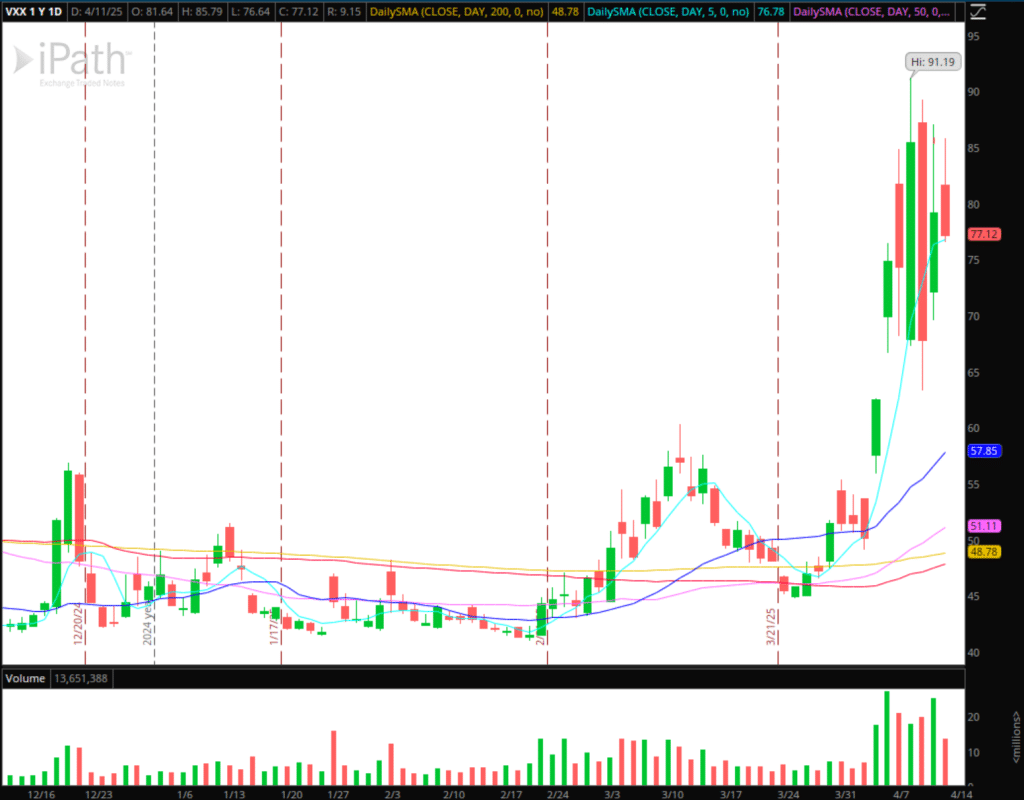Click the 1/27 date on time axis
The width and height of the screenshot is (1024, 800).
click(x=338, y=794)
